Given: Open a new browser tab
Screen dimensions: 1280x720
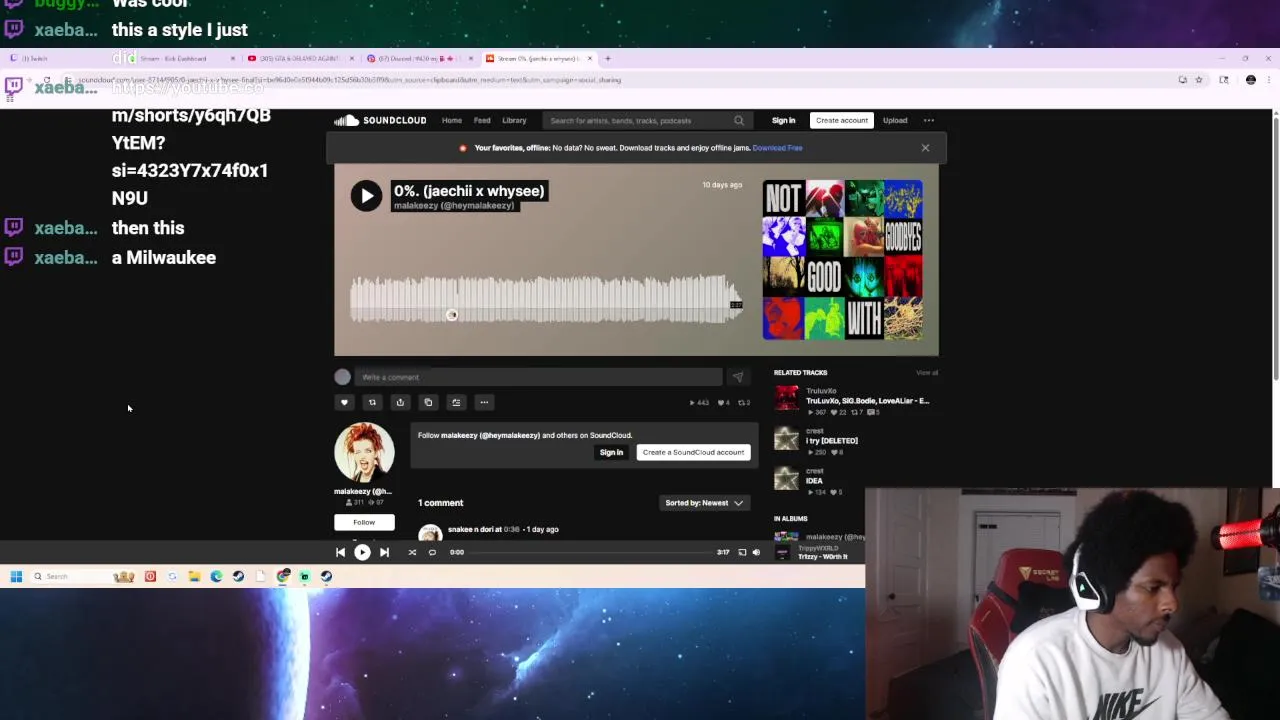Looking at the screenshot, I should pyautogui.click(x=607, y=58).
